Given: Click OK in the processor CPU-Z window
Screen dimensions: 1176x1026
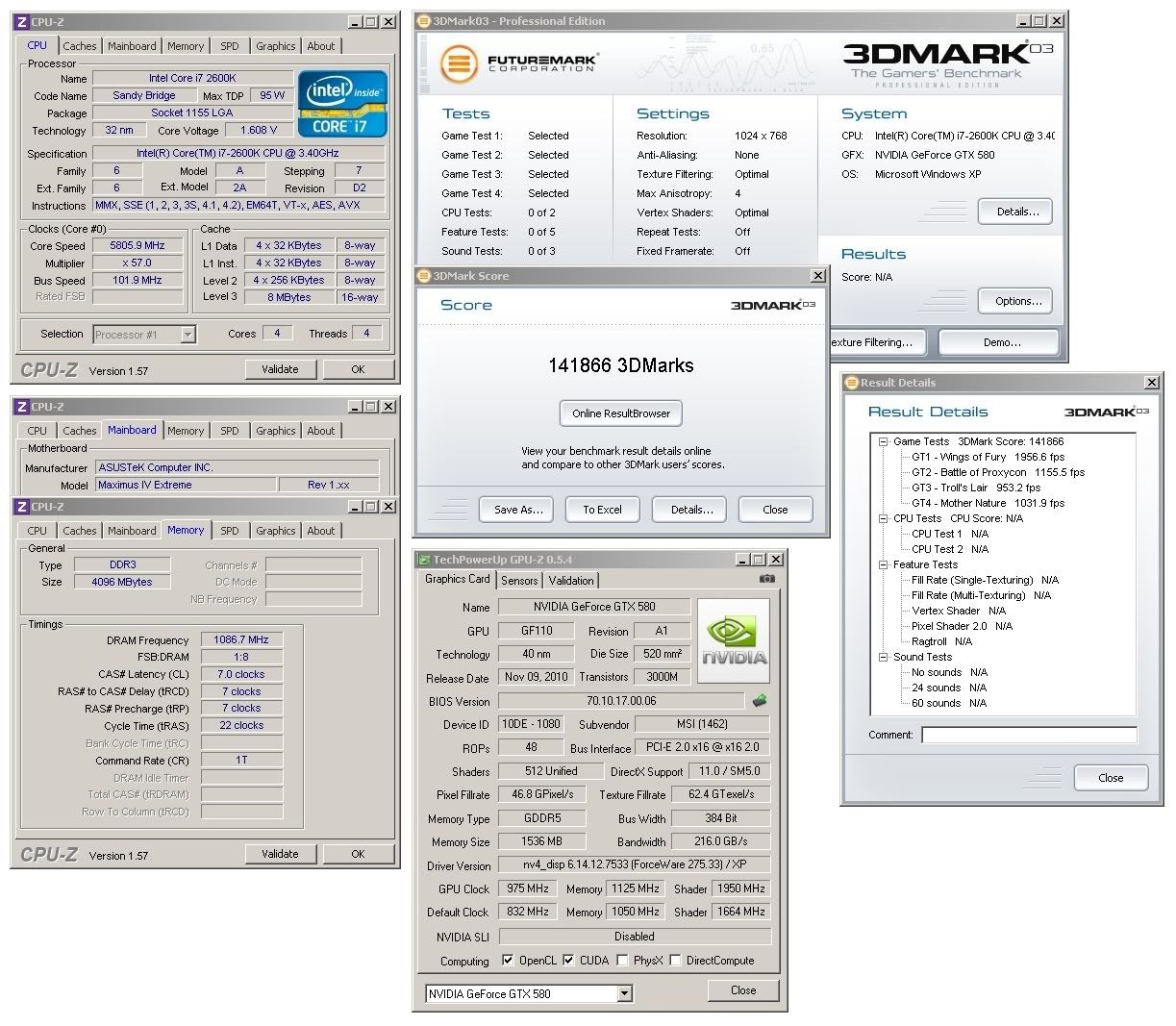Looking at the screenshot, I should [358, 369].
